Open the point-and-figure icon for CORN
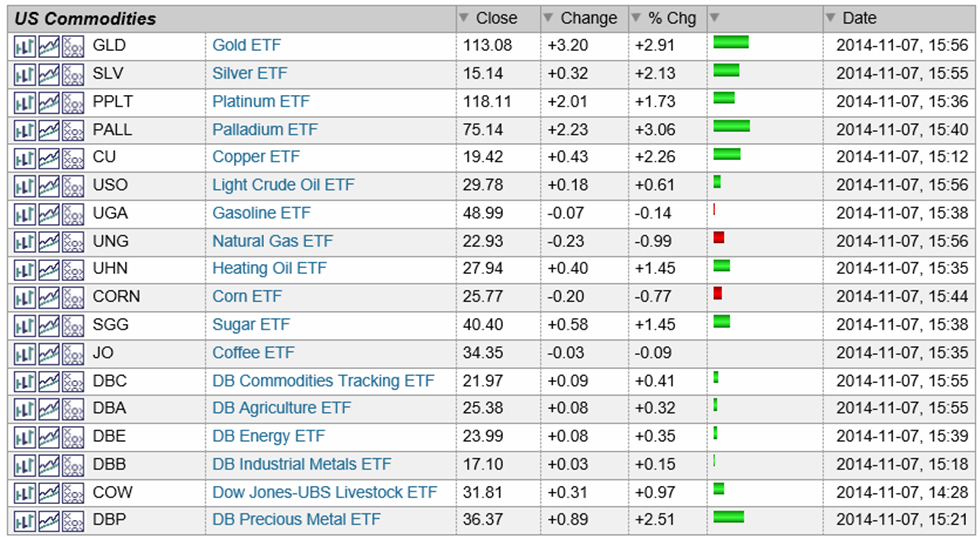Image resolution: width=980 pixels, height=537 pixels. (x=73, y=297)
